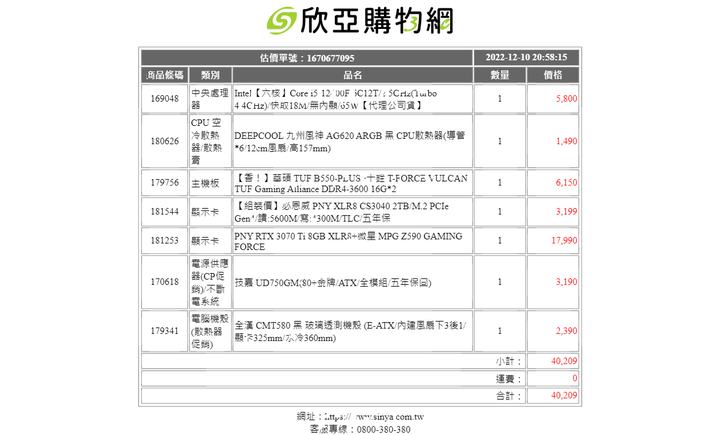
Task: Click the grand total 40,209 in 合計 row
Action: pyautogui.click(x=564, y=395)
